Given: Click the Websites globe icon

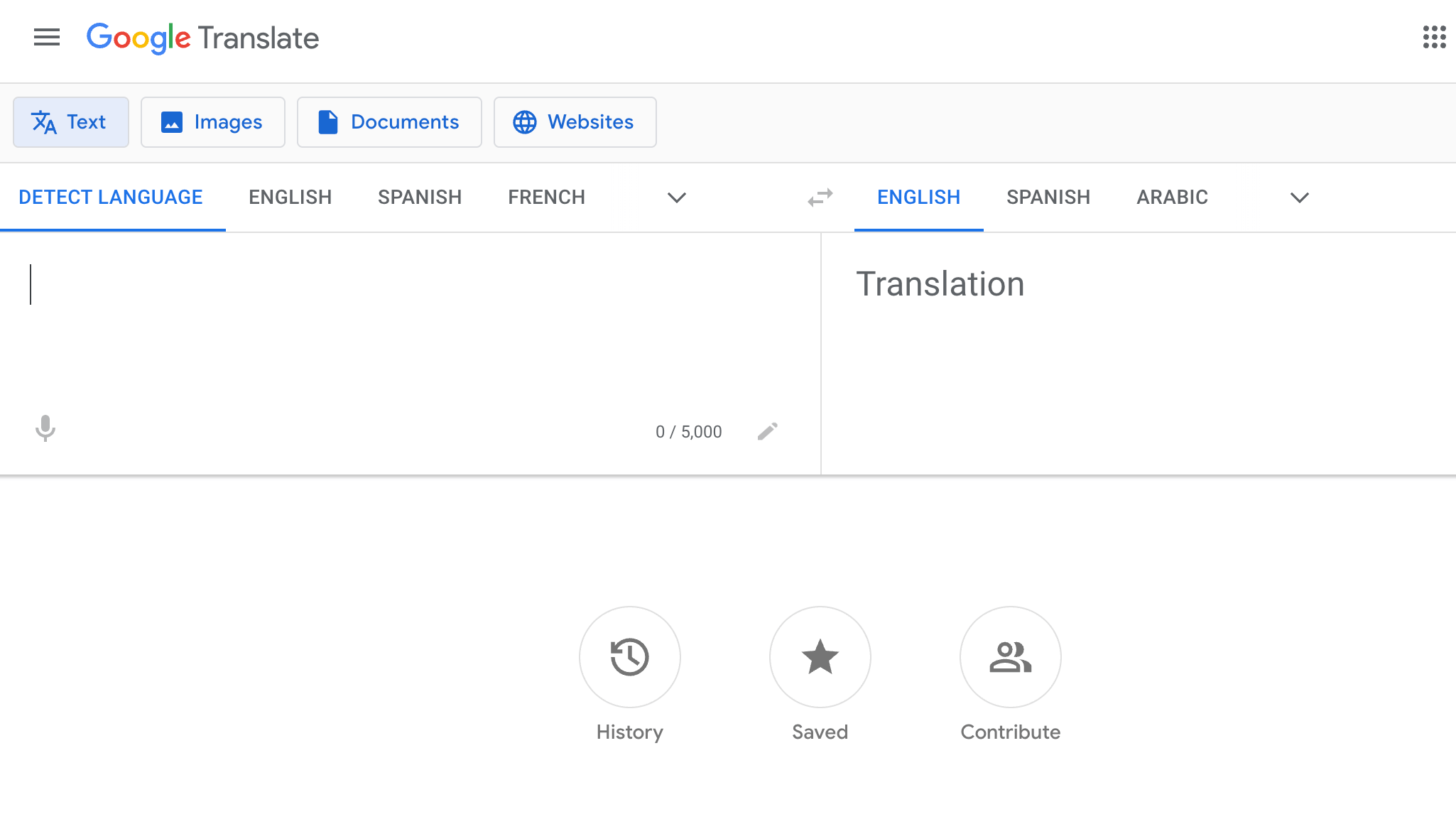Looking at the screenshot, I should click(525, 121).
